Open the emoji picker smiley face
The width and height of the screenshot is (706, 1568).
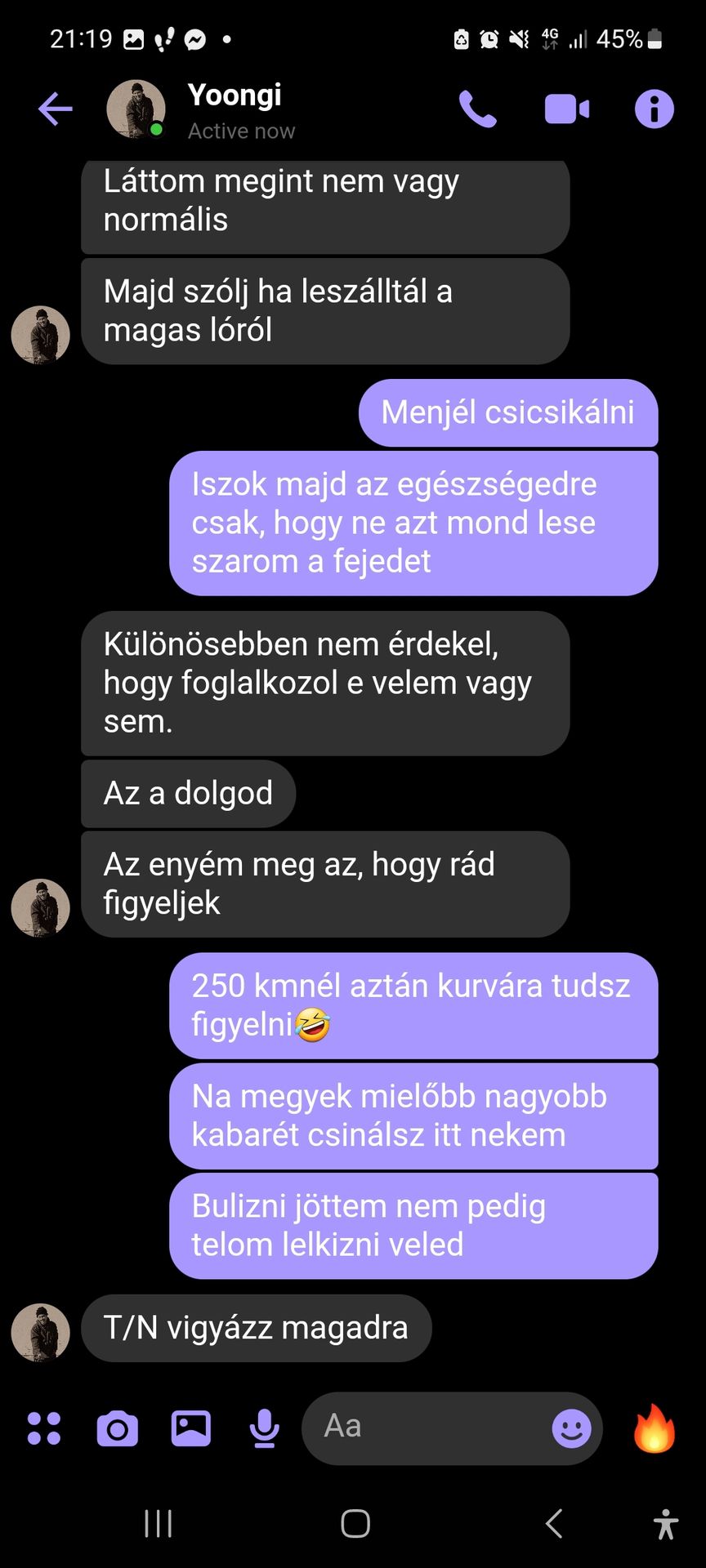click(571, 1428)
